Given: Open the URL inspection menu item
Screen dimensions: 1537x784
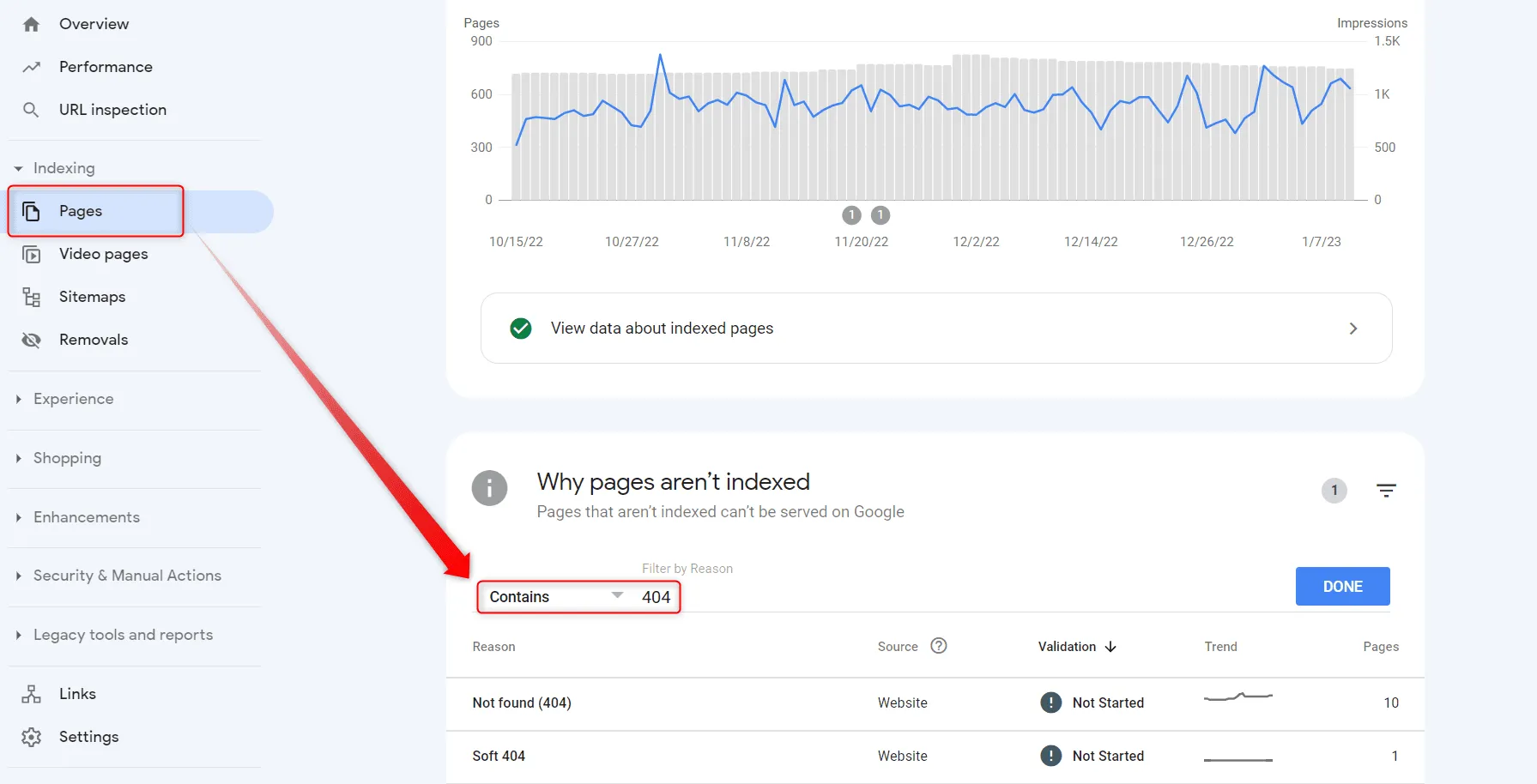Looking at the screenshot, I should coord(112,110).
